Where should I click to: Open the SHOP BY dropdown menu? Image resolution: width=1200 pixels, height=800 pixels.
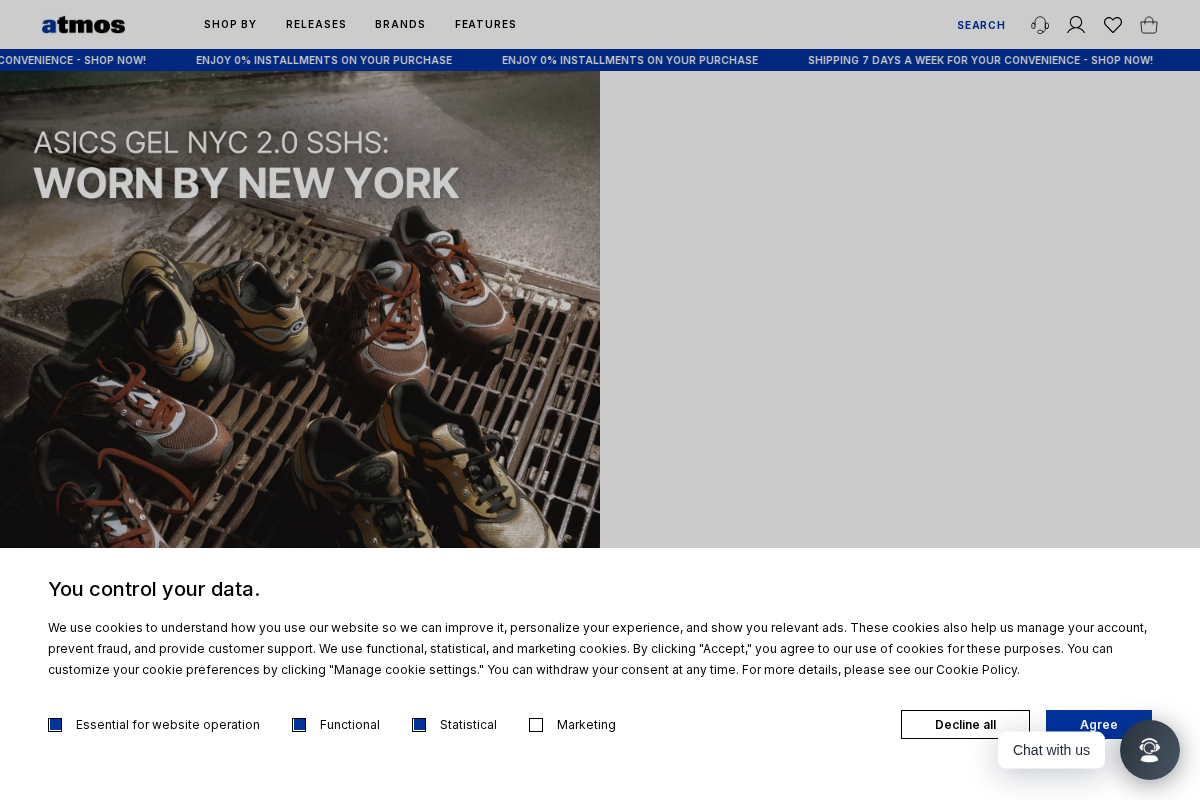pos(230,24)
